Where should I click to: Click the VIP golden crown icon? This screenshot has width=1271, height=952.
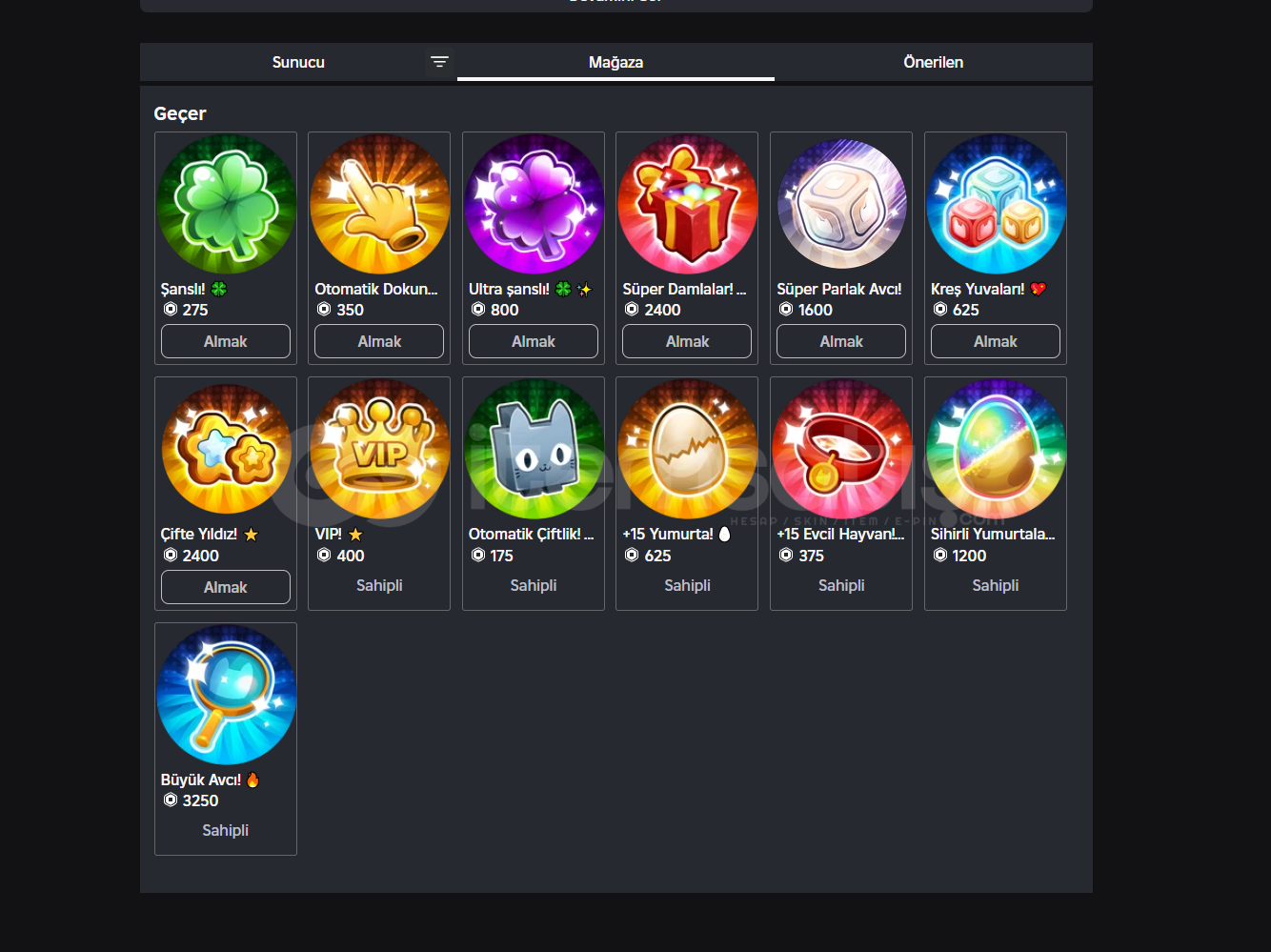379,450
